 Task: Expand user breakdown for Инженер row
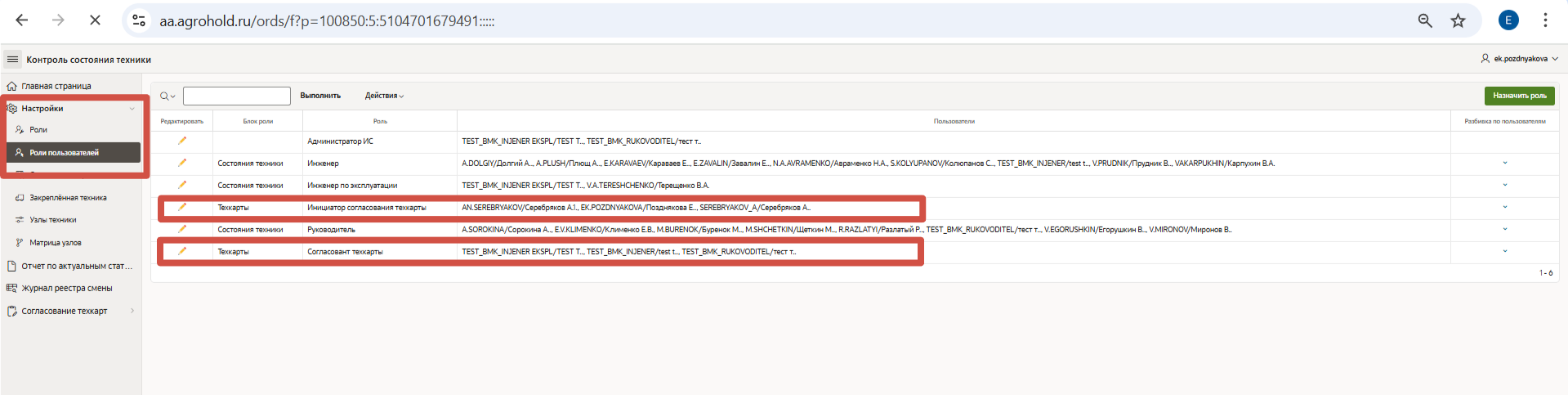tap(1504, 163)
